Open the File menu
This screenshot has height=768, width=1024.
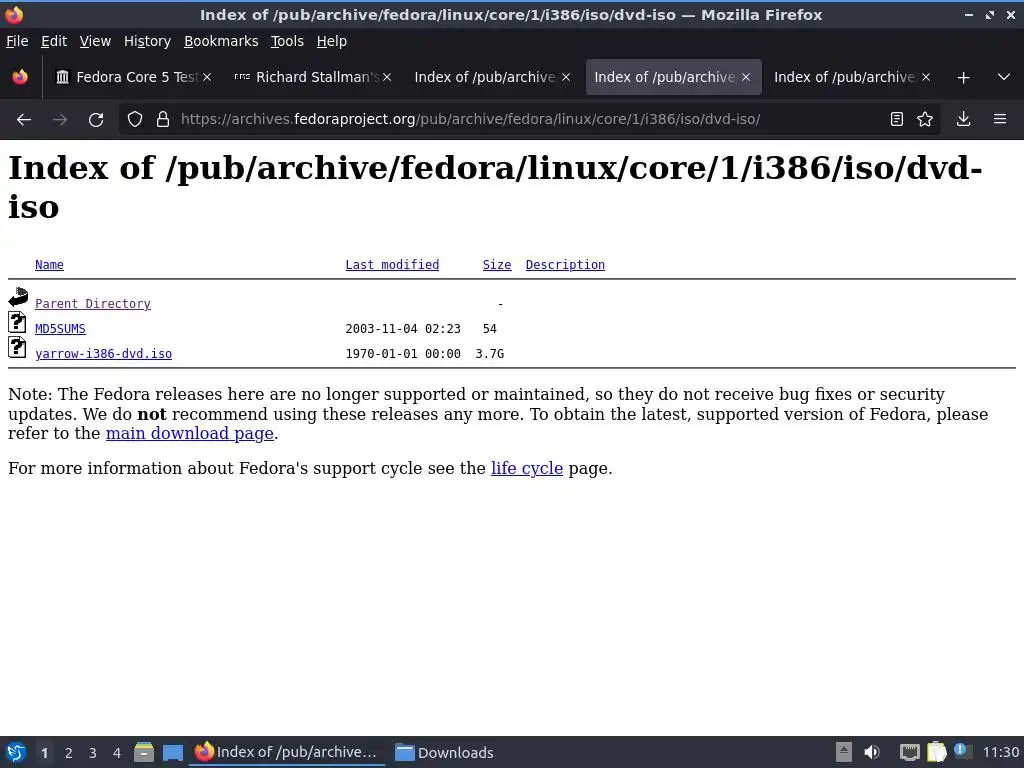coord(17,41)
